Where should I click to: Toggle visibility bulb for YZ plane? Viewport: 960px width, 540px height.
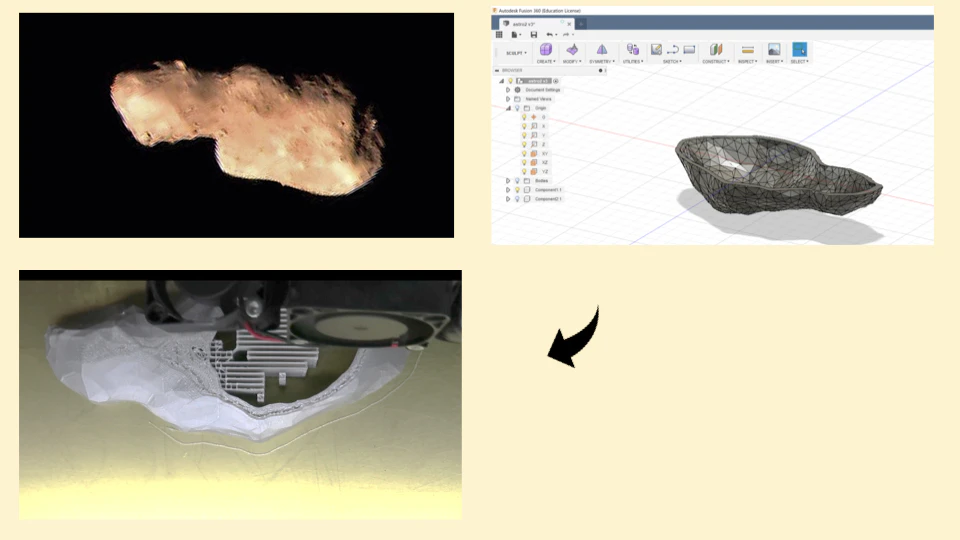[x=524, y=171]
